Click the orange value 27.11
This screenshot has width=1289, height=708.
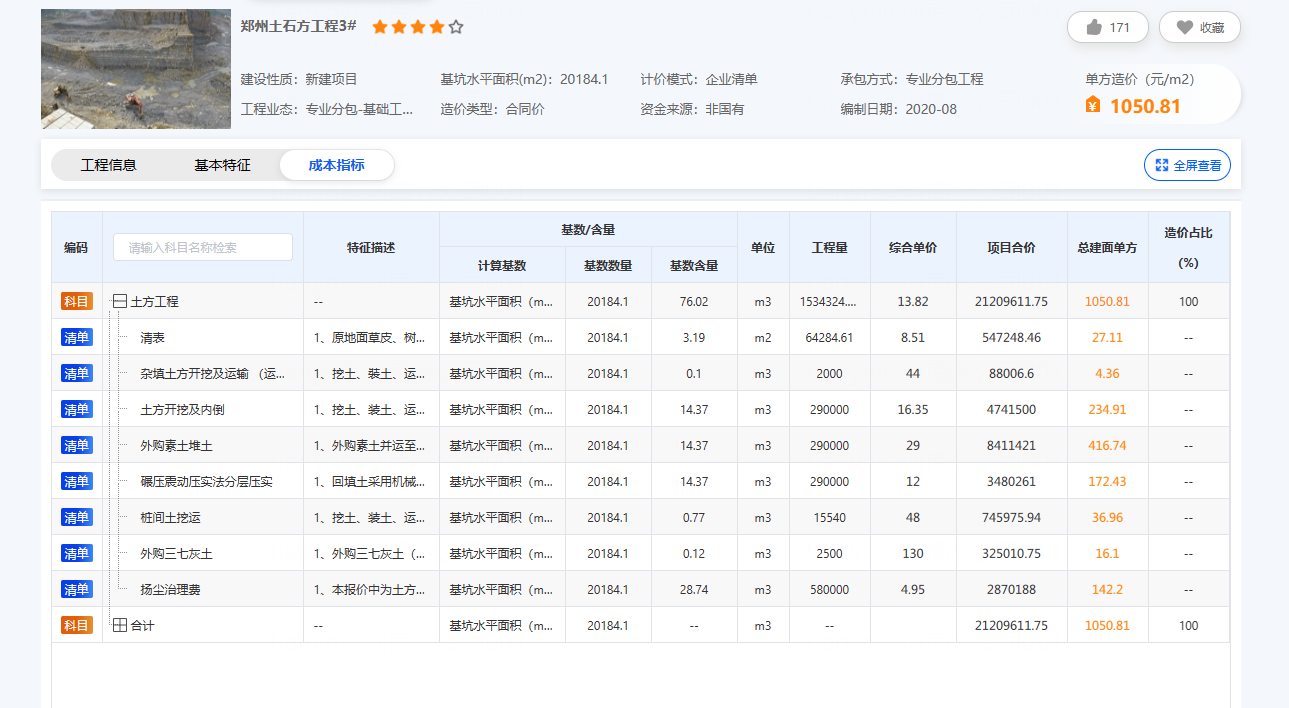coord(1107,337)
